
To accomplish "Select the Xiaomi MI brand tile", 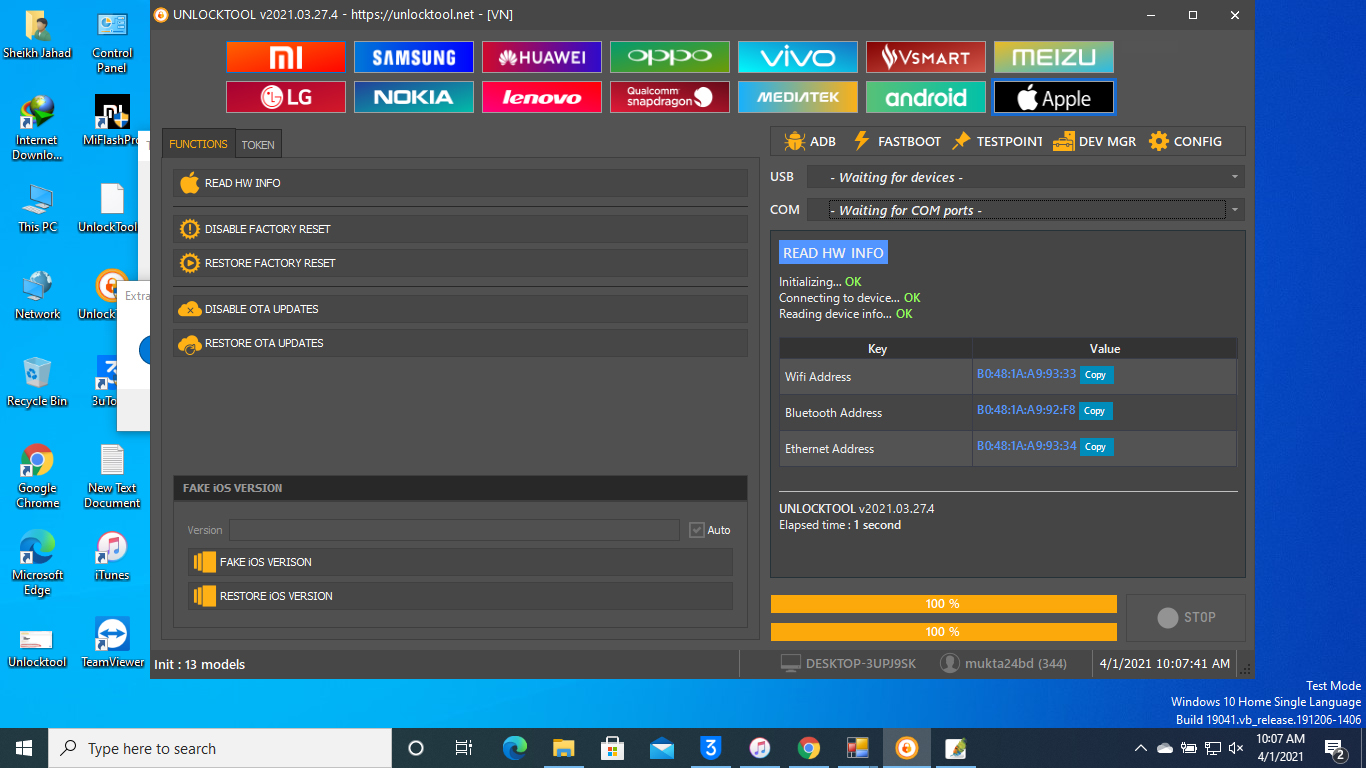I will pos(286,57).
